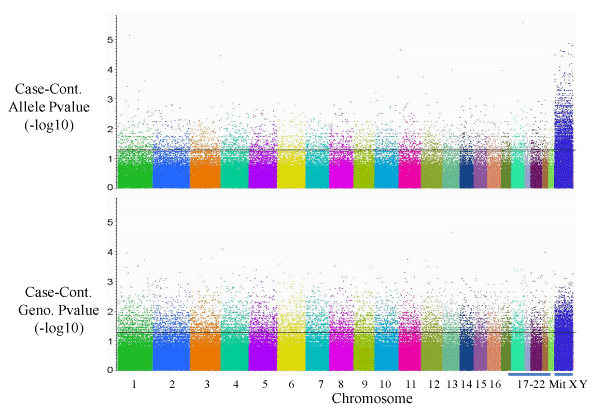600x415 pixels.
Task: Select chromosome label '16' on the x-axis
Action: tap(495, 384)
